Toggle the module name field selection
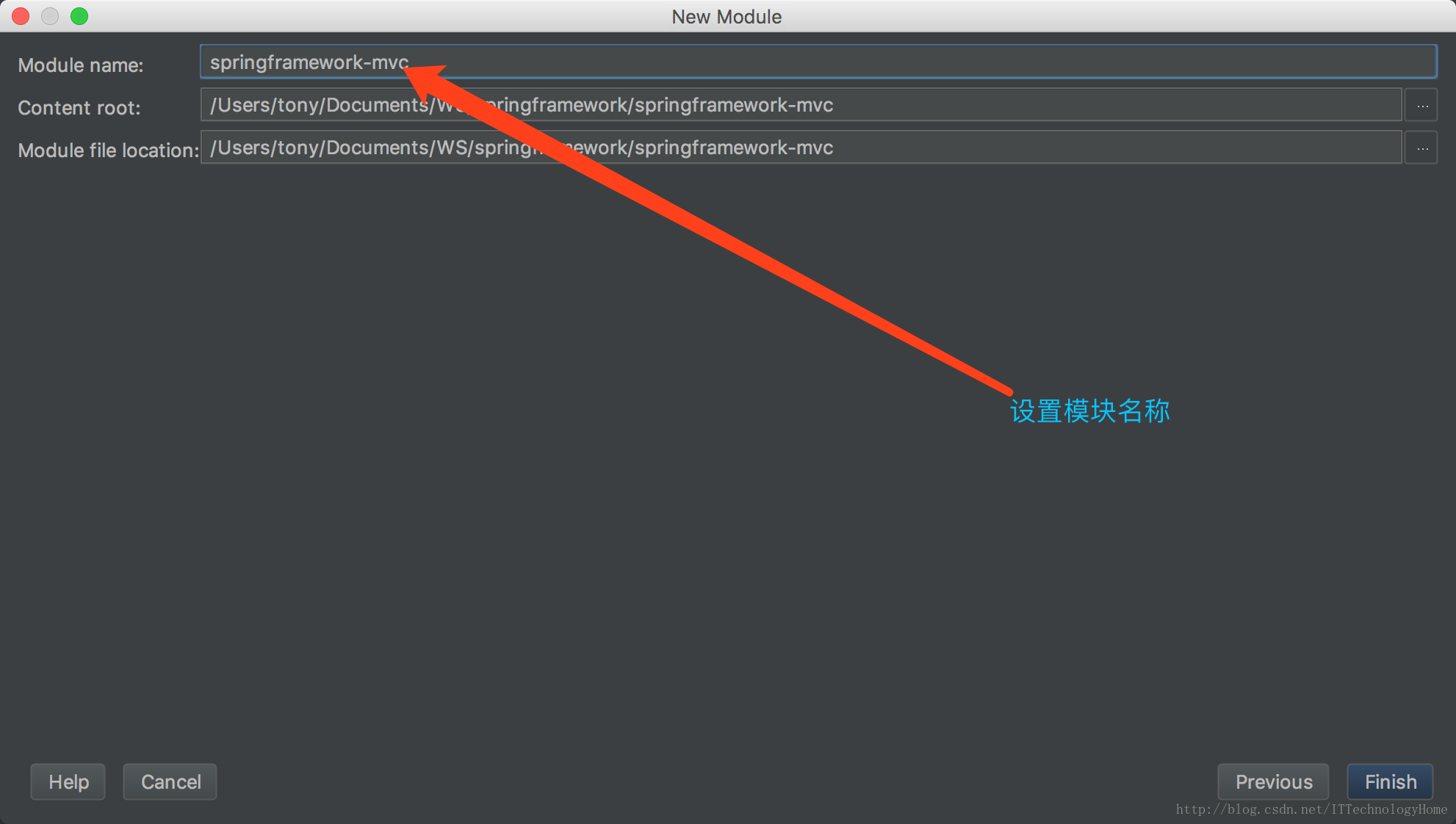Image resolution: width=1456 pixels, height=824 pixels. 819,62
